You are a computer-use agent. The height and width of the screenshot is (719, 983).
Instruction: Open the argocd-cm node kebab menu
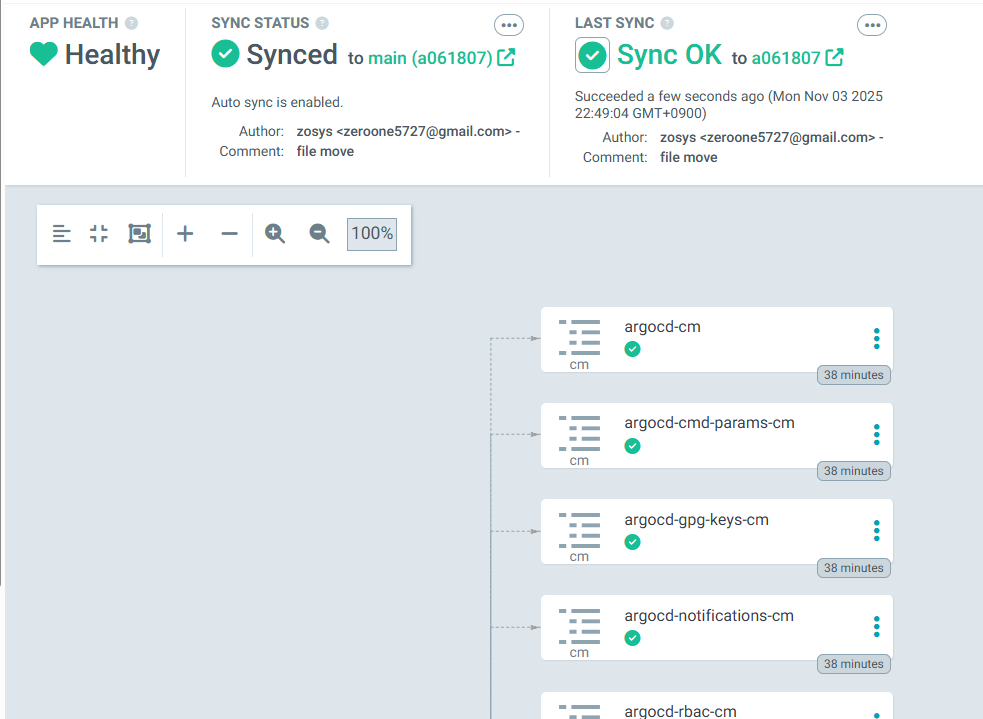point(876,339)
